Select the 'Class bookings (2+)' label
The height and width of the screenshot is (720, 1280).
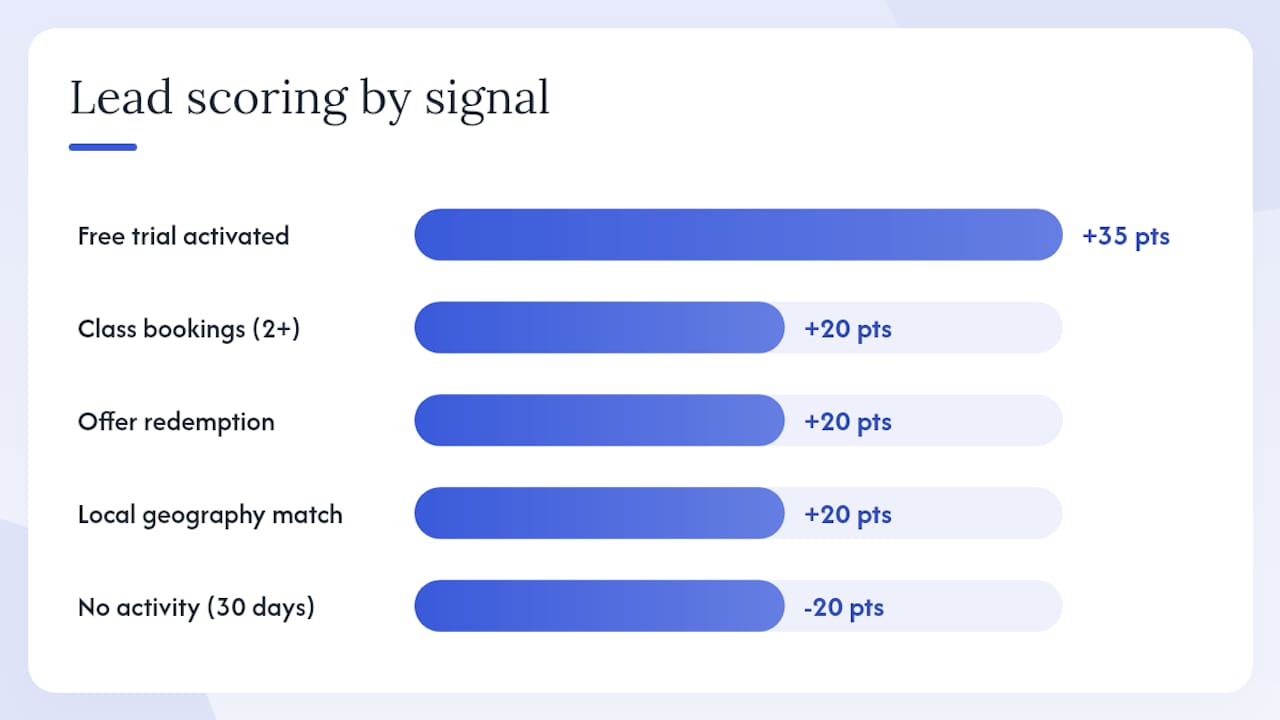tap(189, 329)
